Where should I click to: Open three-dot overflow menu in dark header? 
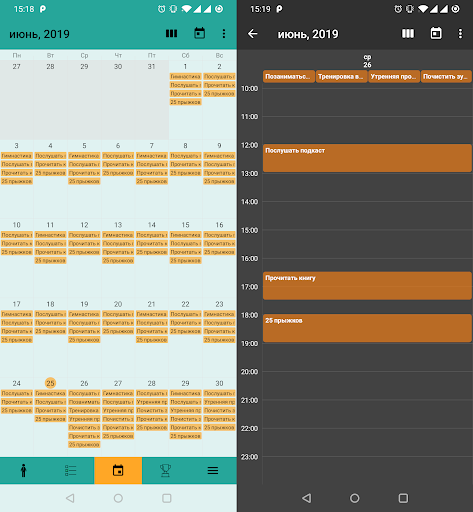(460, 33)
